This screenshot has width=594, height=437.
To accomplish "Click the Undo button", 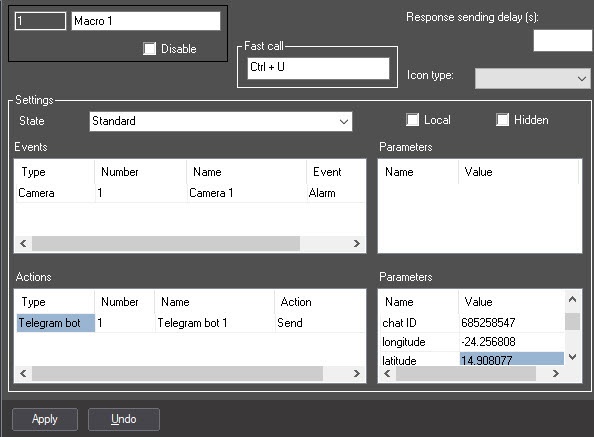I will point(124,419).
